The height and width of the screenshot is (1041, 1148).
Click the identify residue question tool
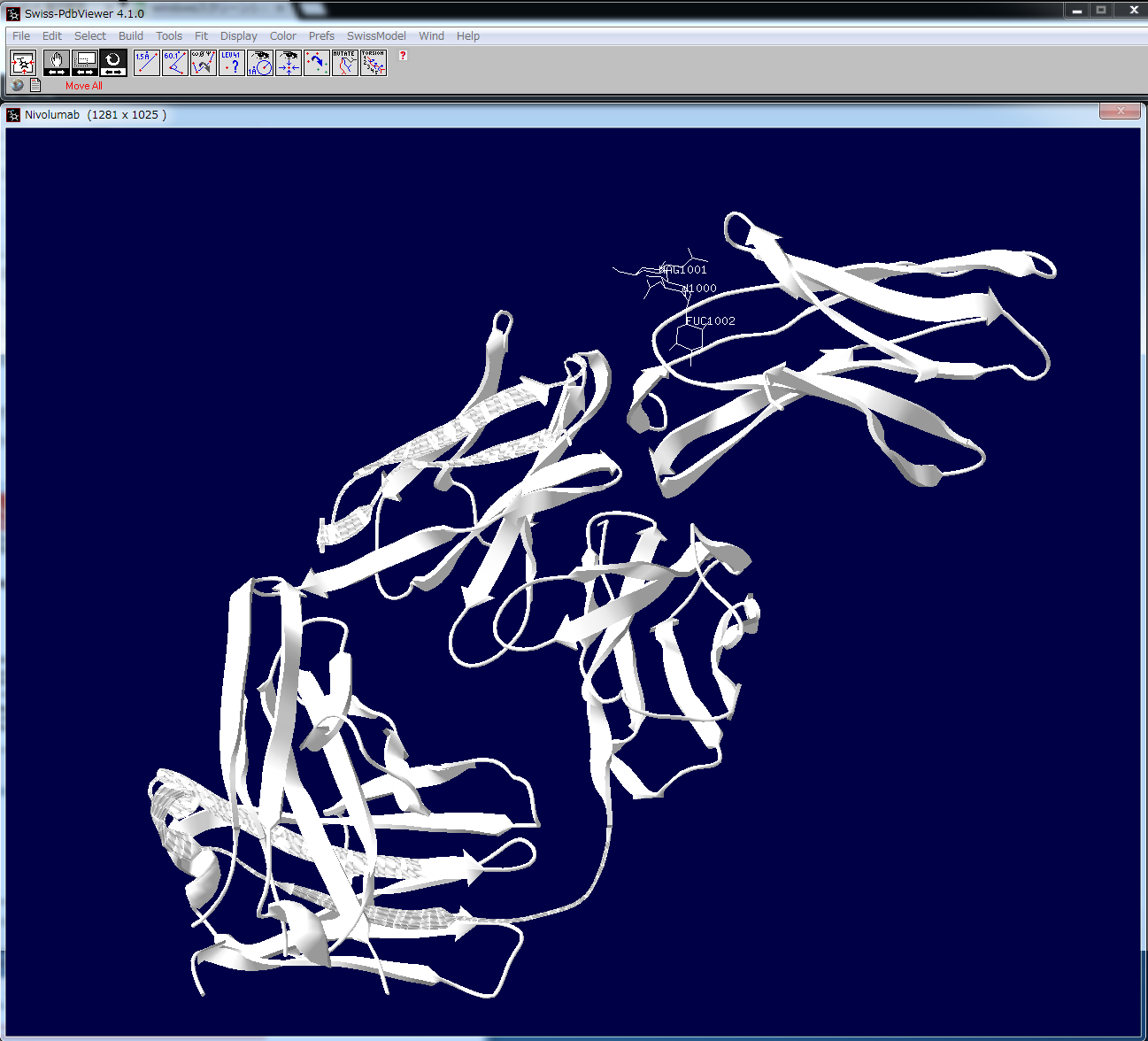coord(232,63)
